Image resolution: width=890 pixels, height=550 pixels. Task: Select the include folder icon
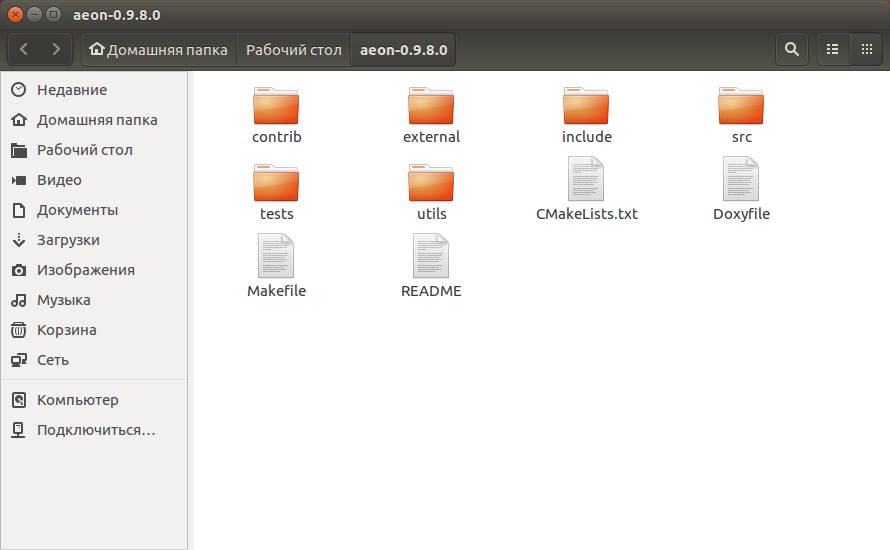pos(586,106)
